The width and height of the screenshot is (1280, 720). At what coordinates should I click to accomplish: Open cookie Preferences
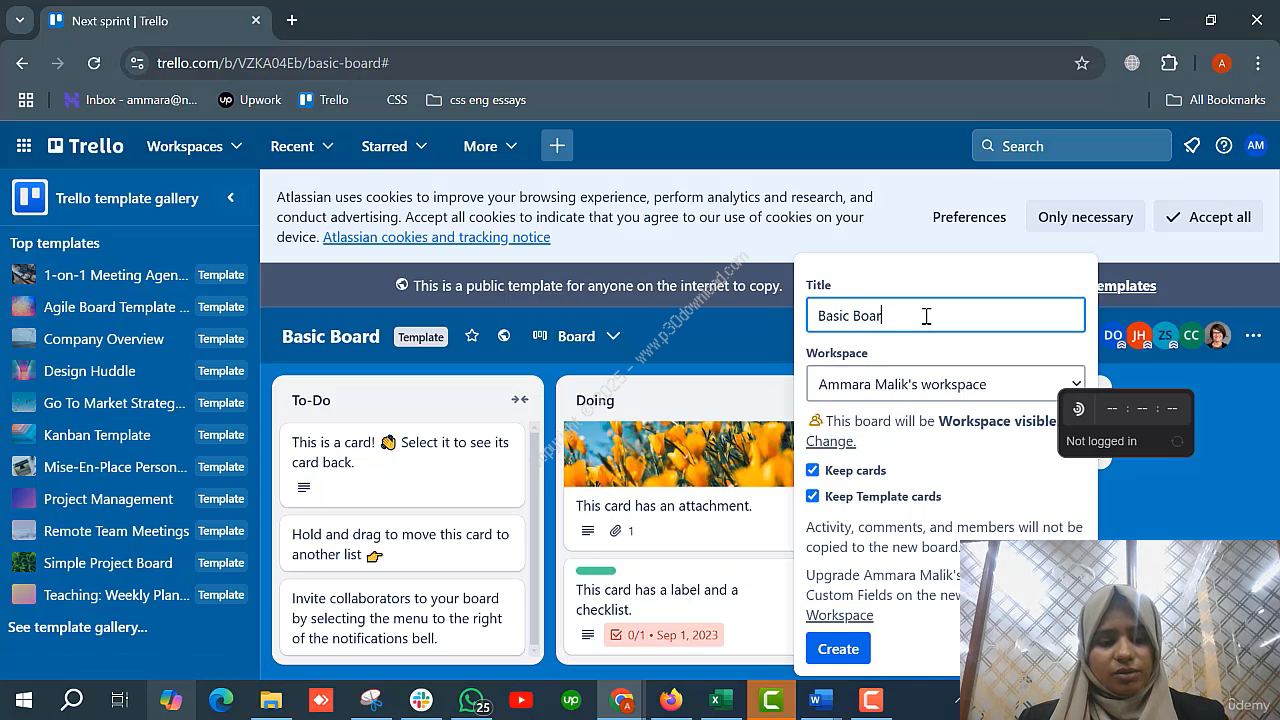pos(969,217)
